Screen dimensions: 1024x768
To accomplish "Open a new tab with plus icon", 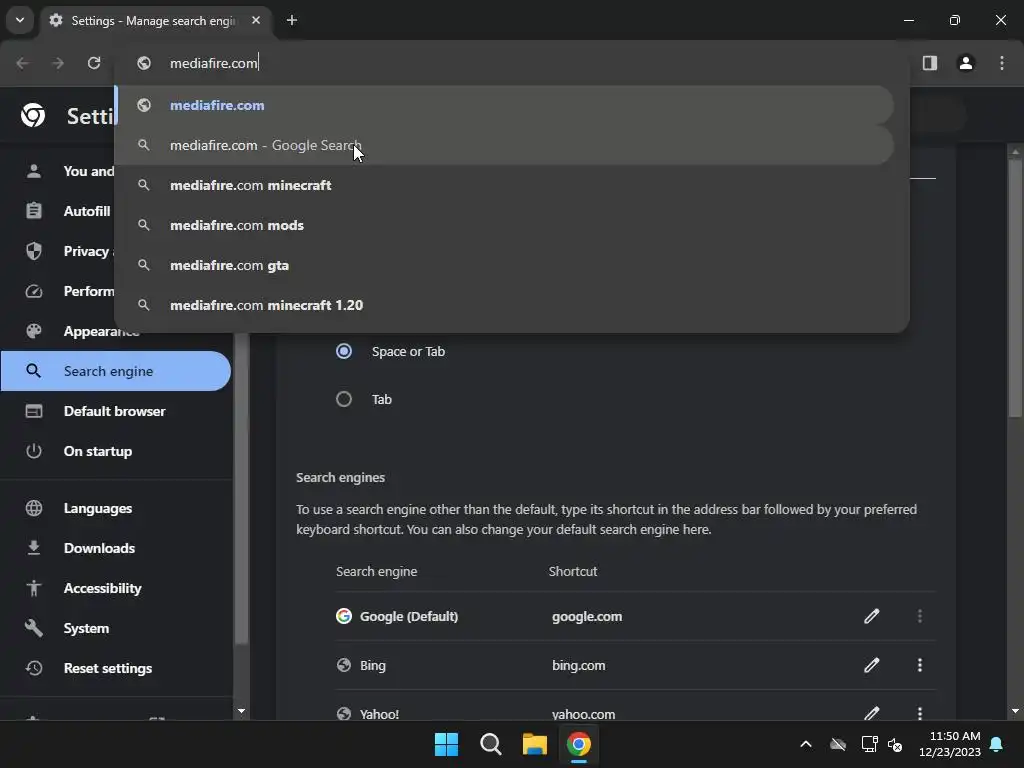I will click(x=292, y=20).
